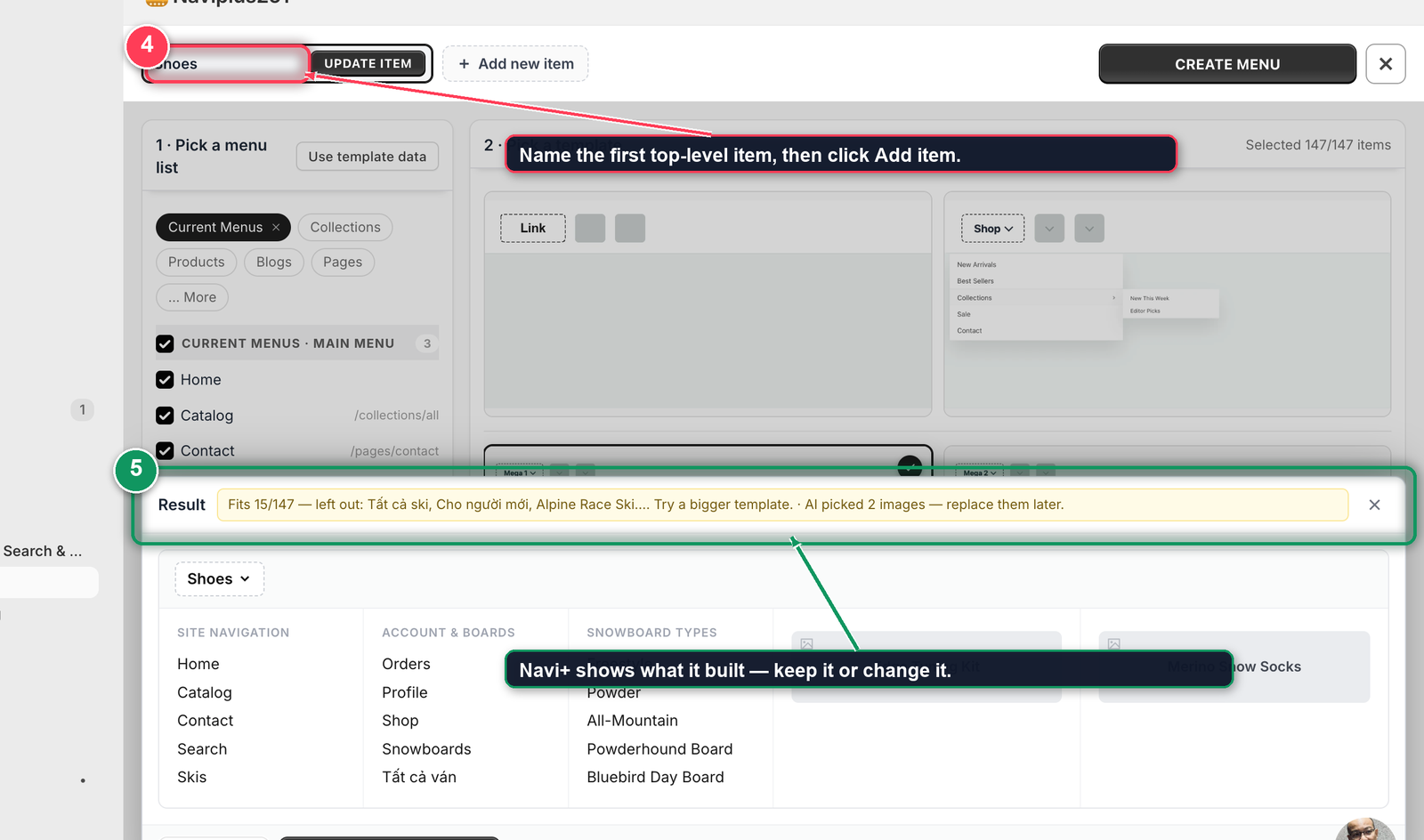Screen dimensions: 1424x840
Task: Click the image placeholder icon on the Snow Socks card
Action: pos(1114,643)
